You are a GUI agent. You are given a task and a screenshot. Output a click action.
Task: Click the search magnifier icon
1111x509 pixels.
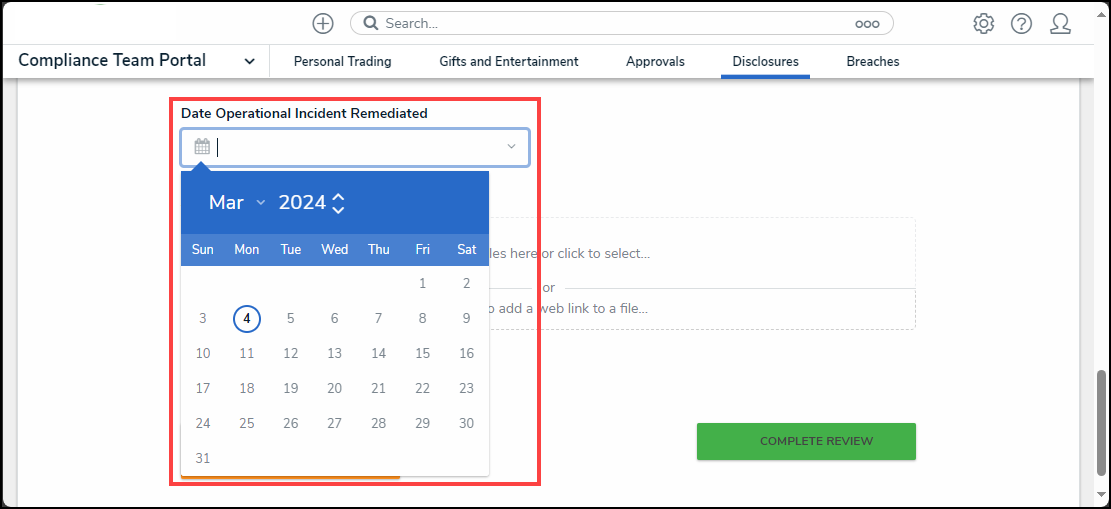coord(371,23)
